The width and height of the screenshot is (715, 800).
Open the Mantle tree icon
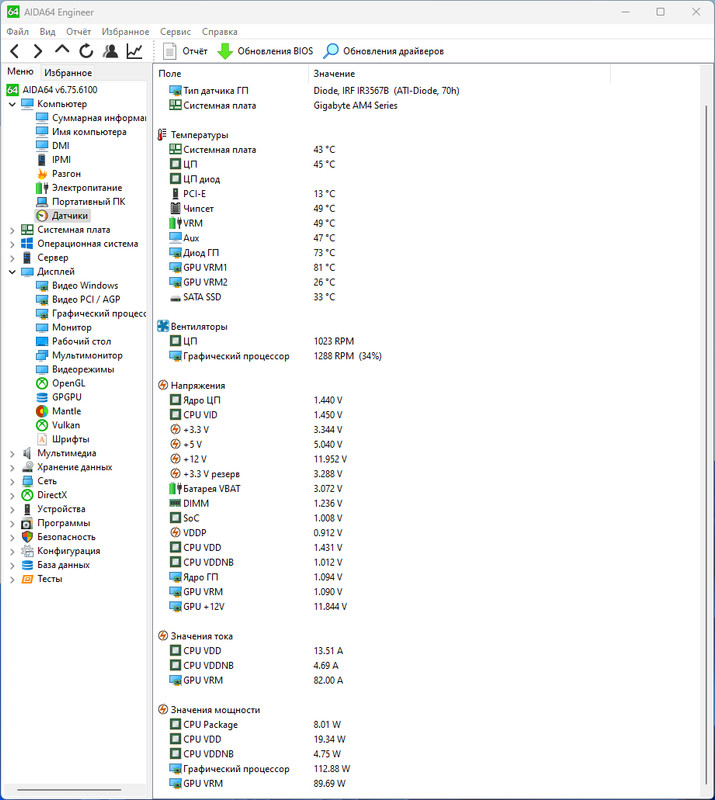[x=42, y=411]
